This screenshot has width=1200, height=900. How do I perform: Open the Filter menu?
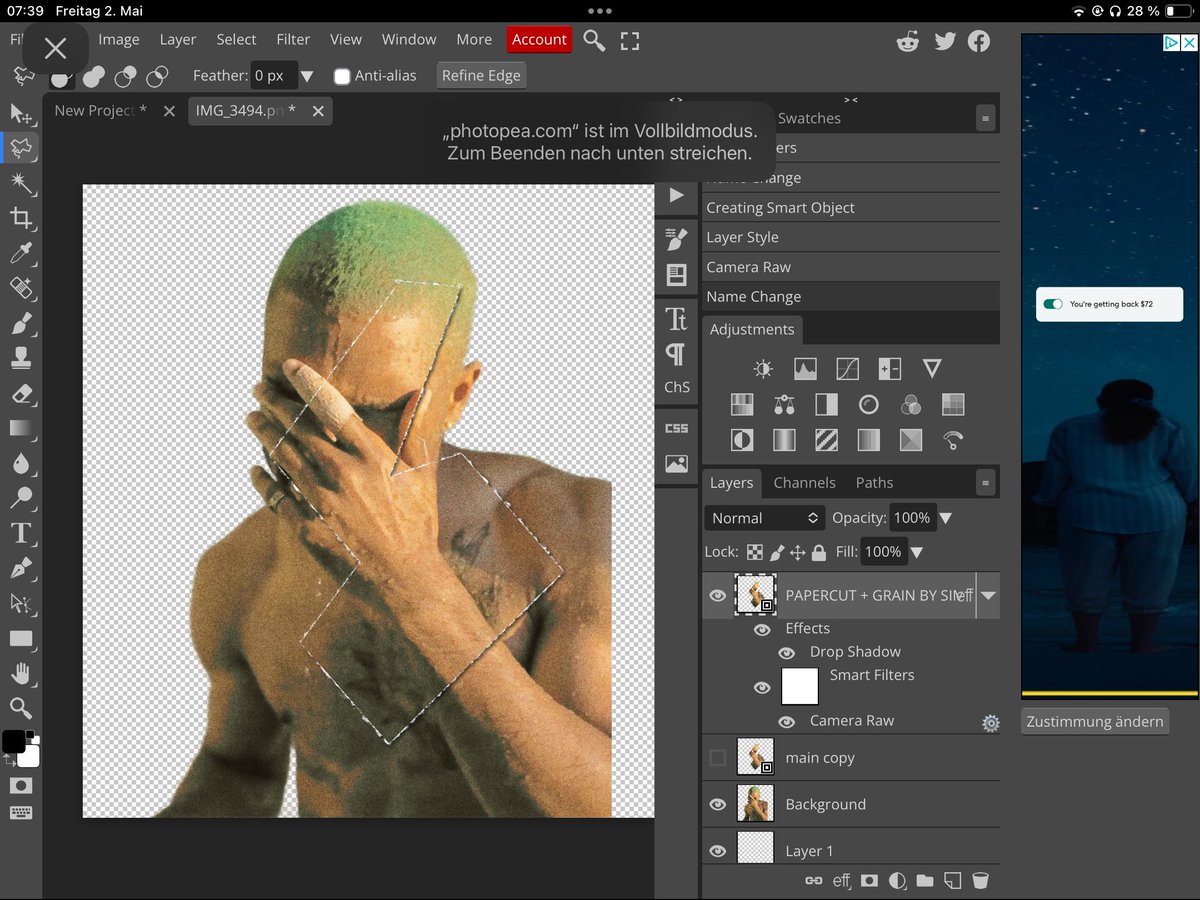[x=293, y=40]
